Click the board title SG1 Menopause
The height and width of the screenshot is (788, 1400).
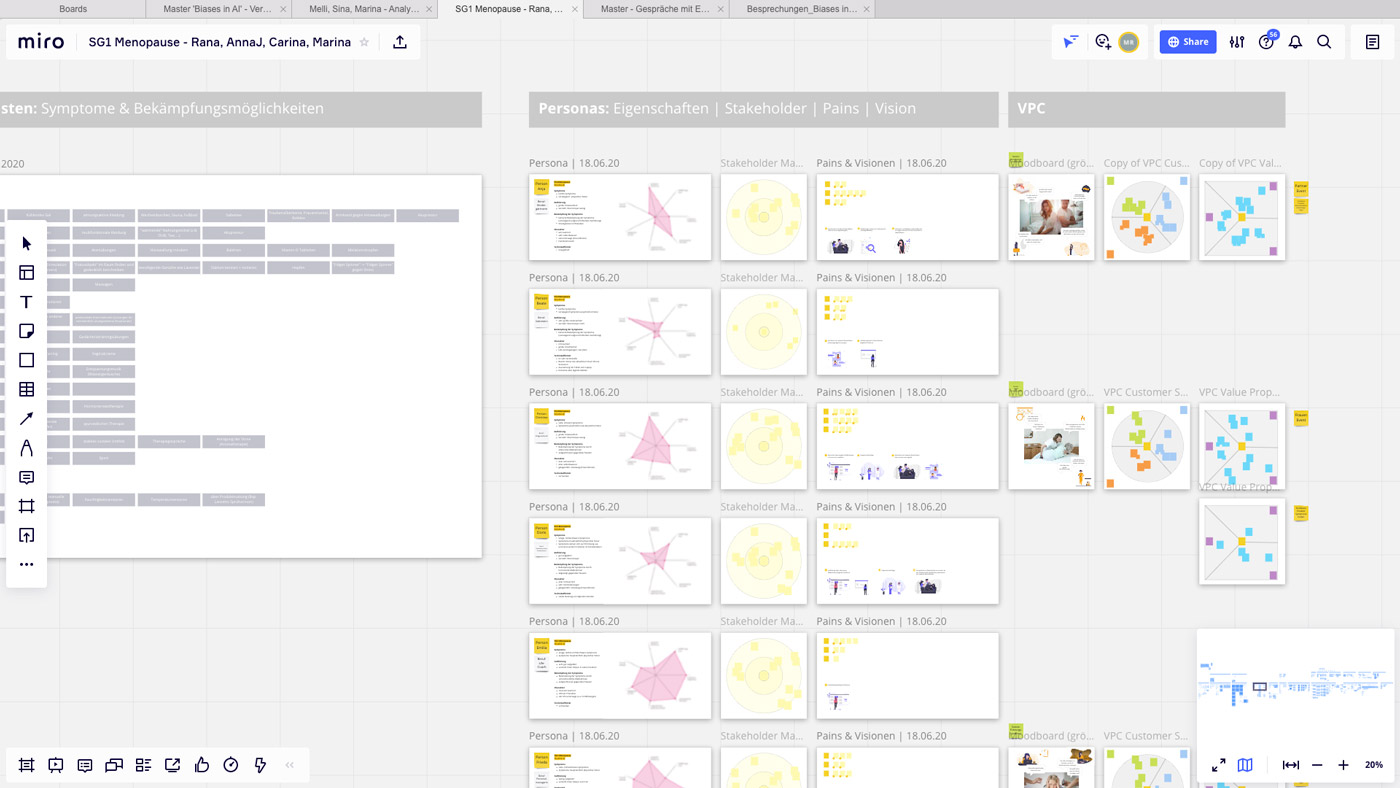point(220,42)
